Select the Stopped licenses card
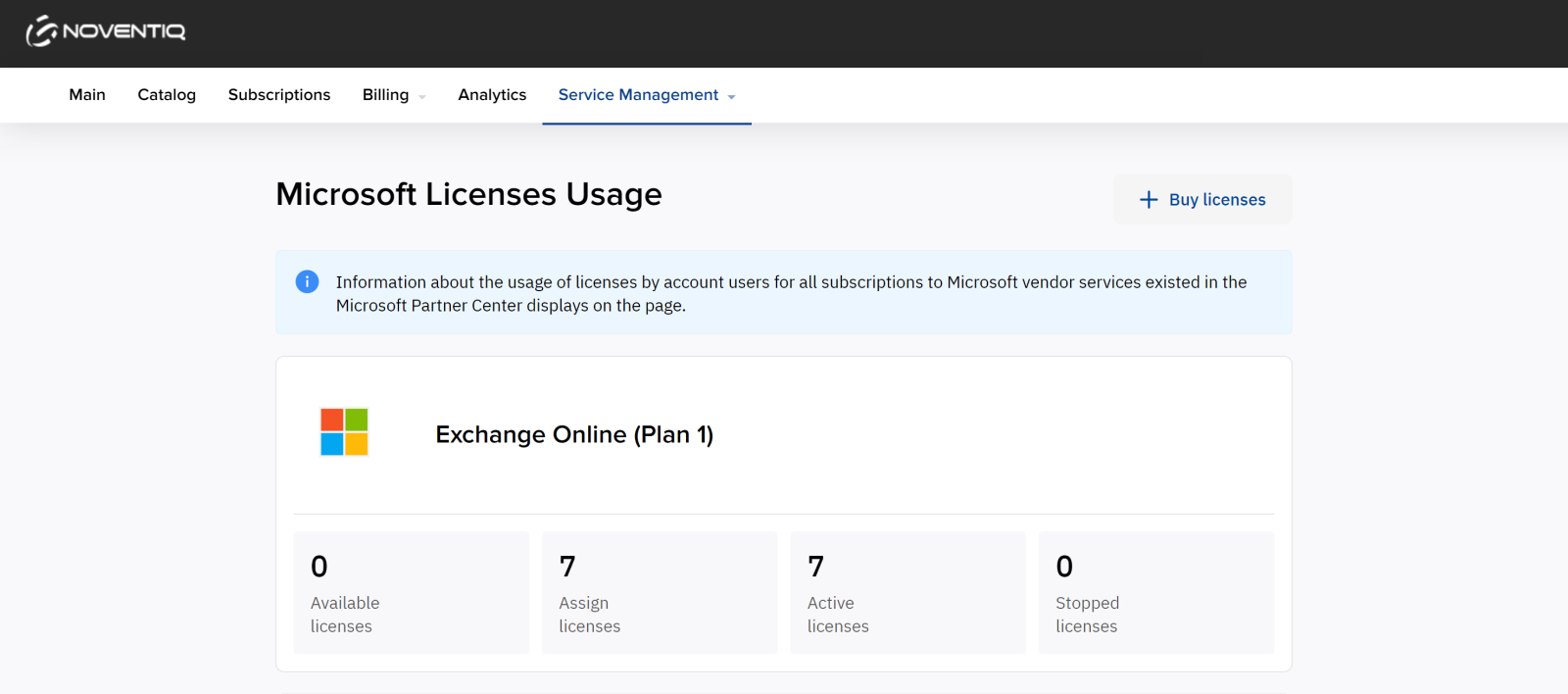Screen dimensions: 1568x694 pyautogui.click(x=1155, y=593)
